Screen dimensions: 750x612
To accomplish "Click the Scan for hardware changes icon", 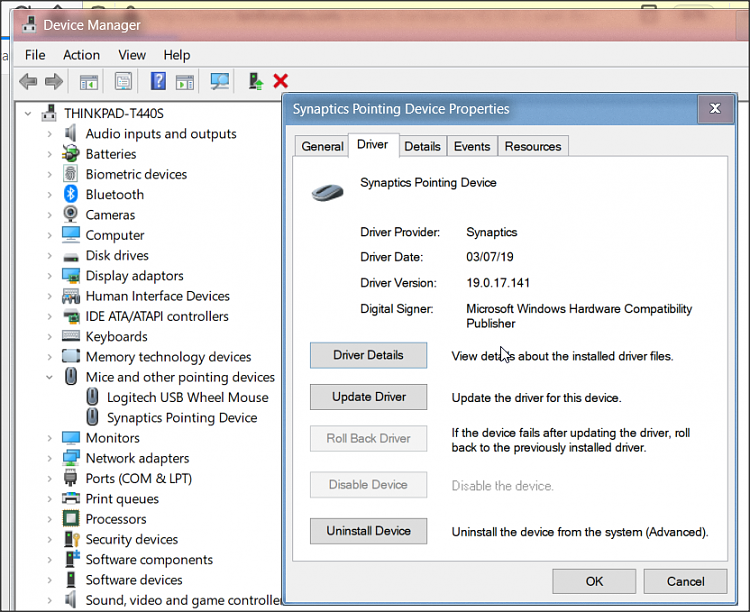I will point(220,81).
